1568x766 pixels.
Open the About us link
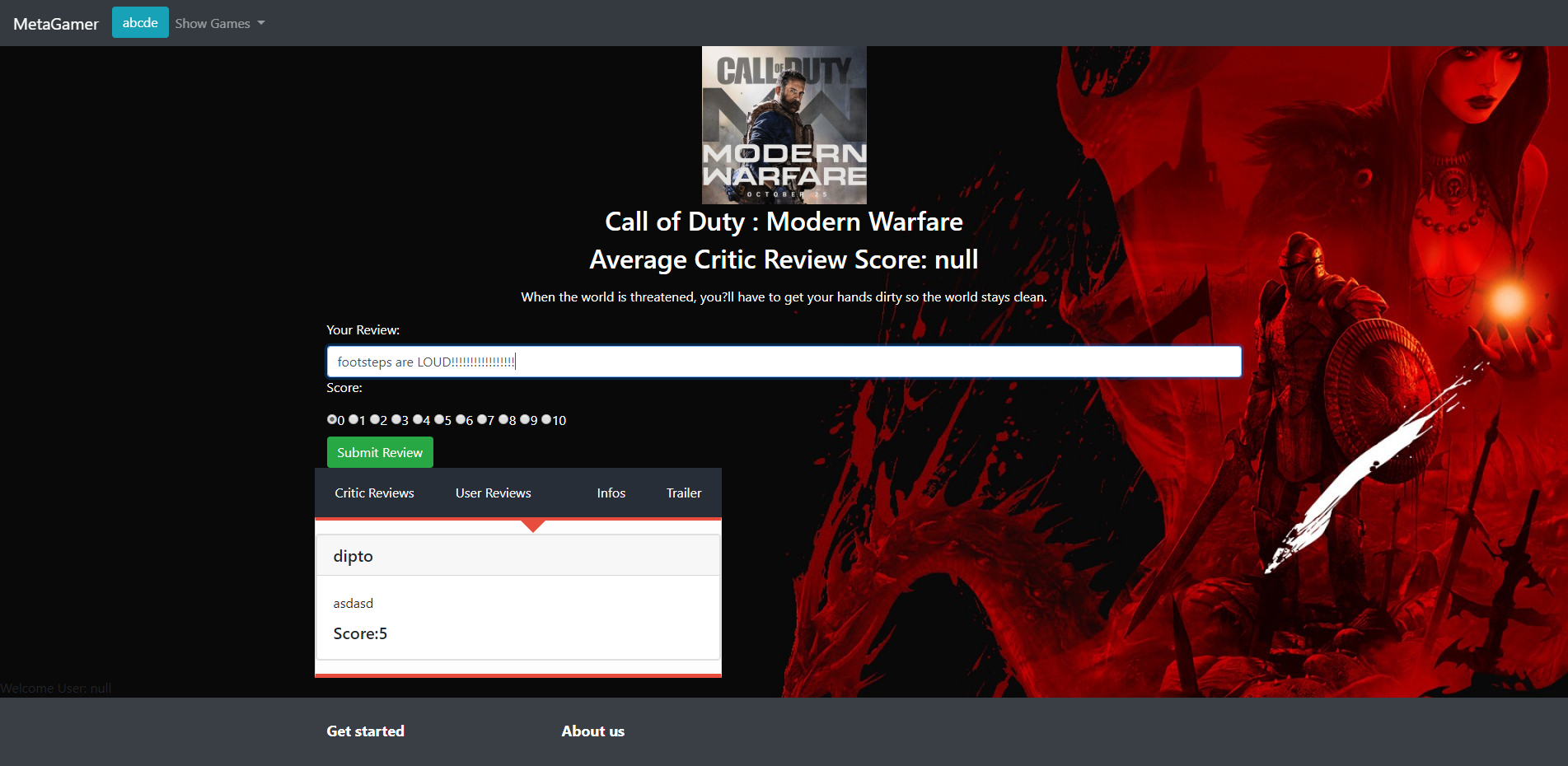pos(592,731)
